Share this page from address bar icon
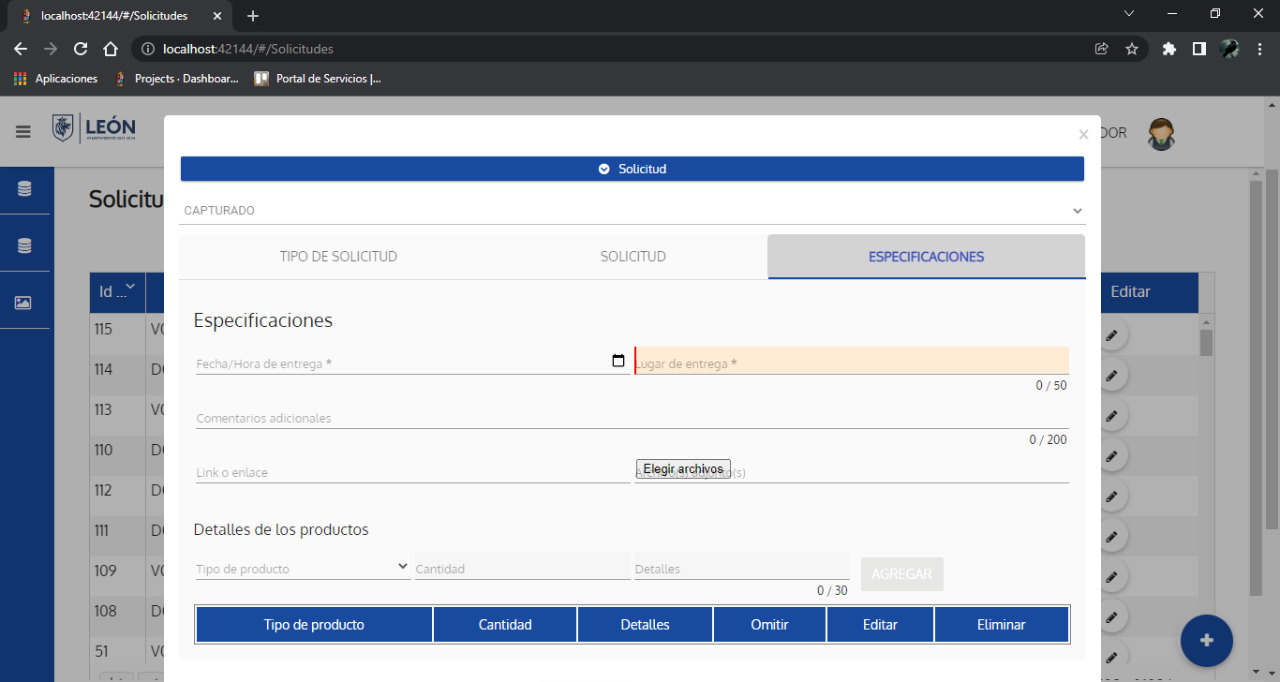 click(x=1102, y=48)
